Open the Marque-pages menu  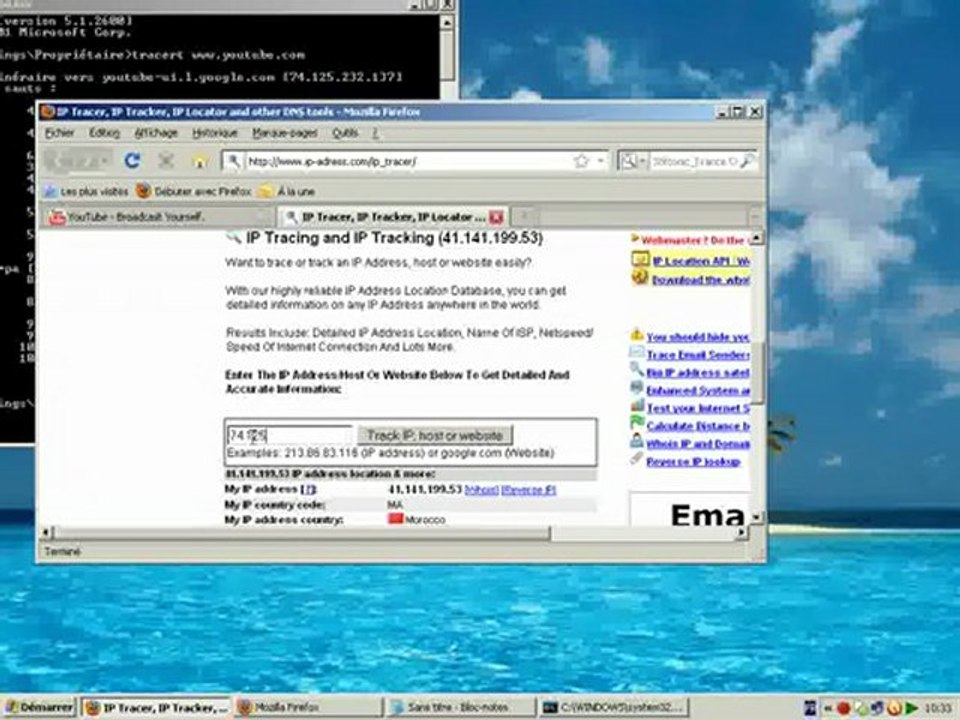(285, 133)
